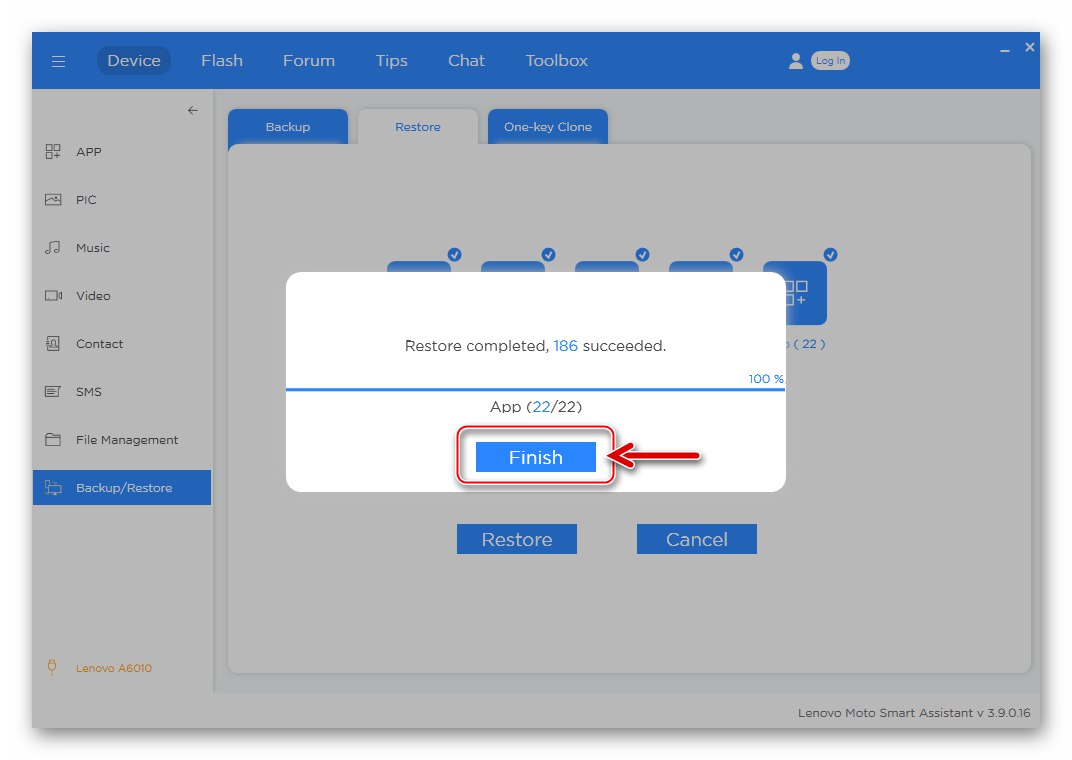This screenshot has height=760, width=1072.
Task: Click the App (22/22) status text
Action: 535,407
